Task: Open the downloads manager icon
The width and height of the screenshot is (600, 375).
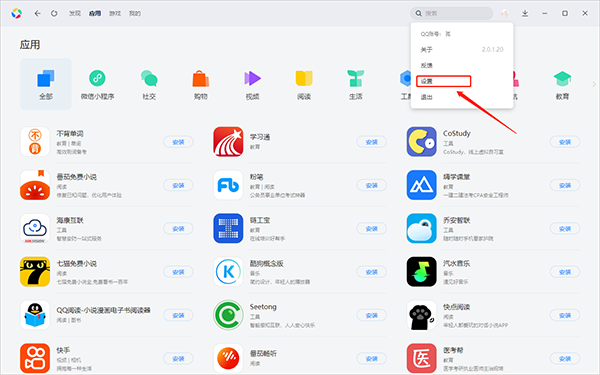Action: (525, 13)
